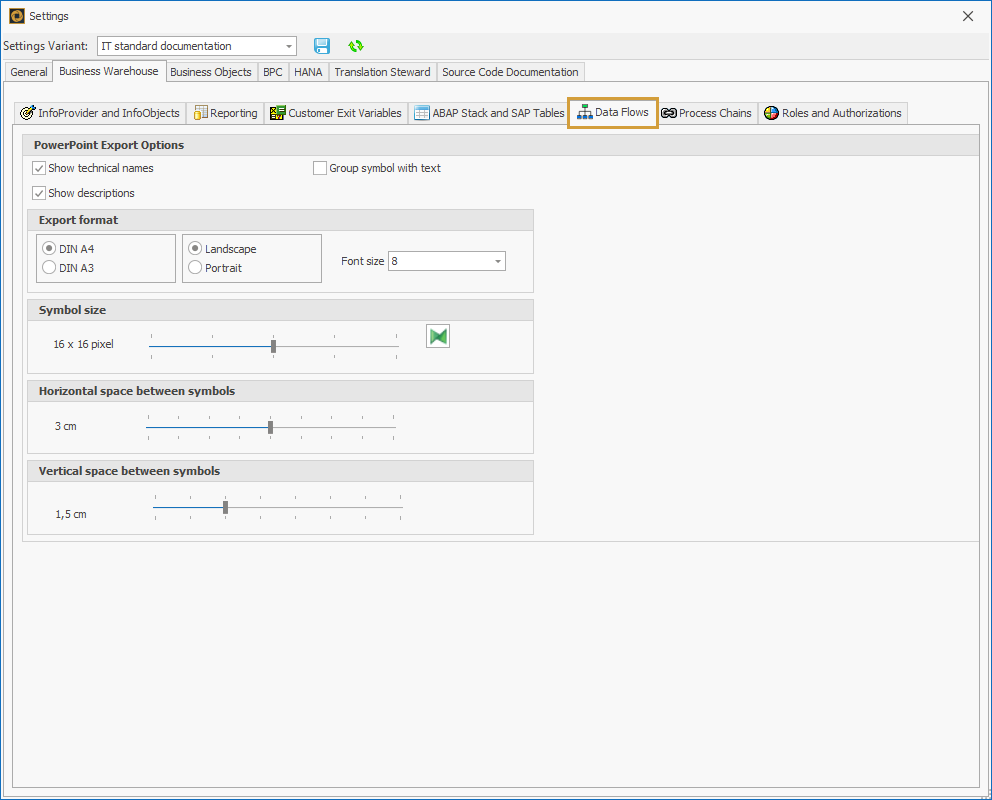Open the Settings Variant dropdown
The width and height of the screenshot is (992, 800).
tap(289, 46)
